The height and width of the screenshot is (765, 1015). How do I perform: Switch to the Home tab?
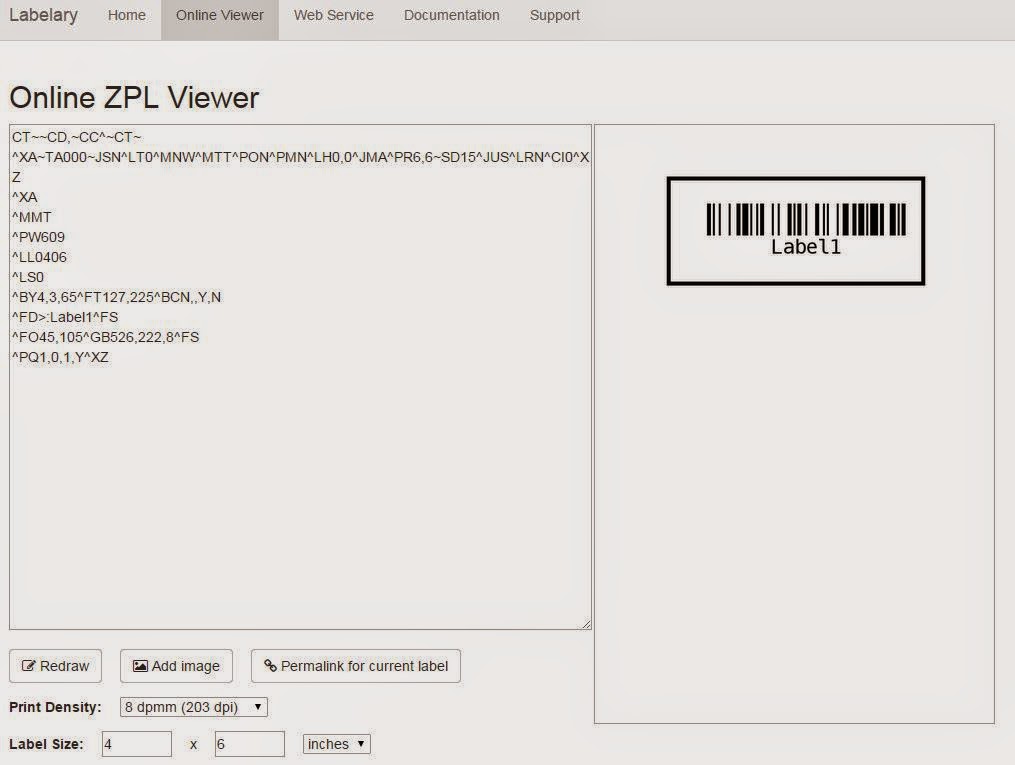pyautogui.click(x=126, y=15)
